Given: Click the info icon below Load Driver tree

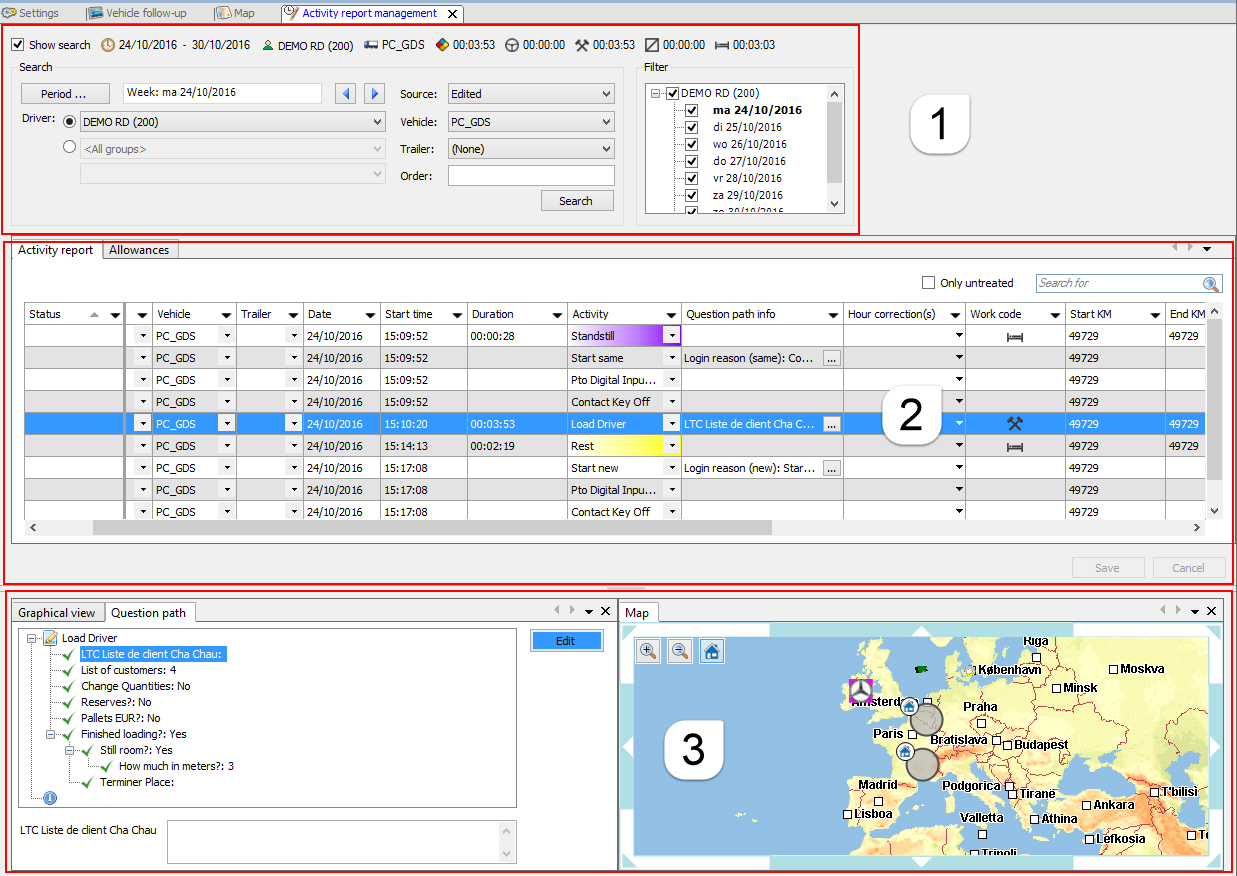Looking at the screenshot, I should click(50, 798).
